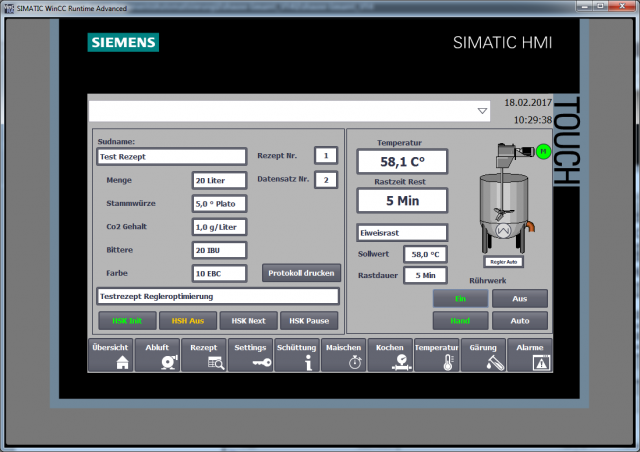640x452 pixels.
Task: Click the Siemens logo
Action: click(123, 42)
